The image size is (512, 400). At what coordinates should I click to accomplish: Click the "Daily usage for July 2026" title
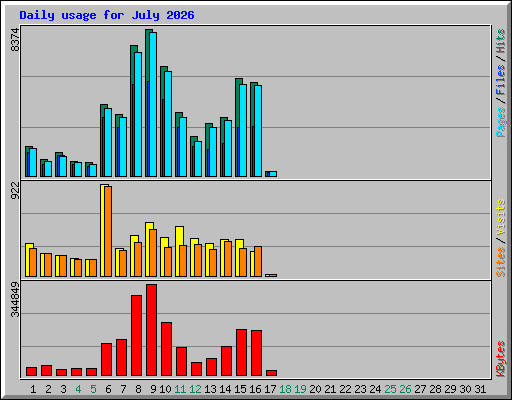click(107, 15)
